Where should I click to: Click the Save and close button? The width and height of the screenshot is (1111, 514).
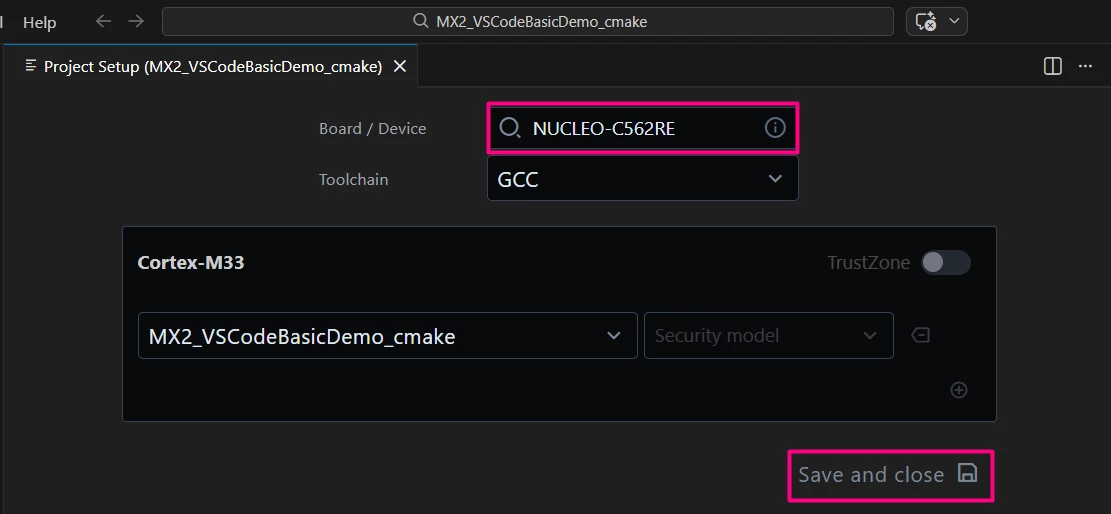click(891, 474)
